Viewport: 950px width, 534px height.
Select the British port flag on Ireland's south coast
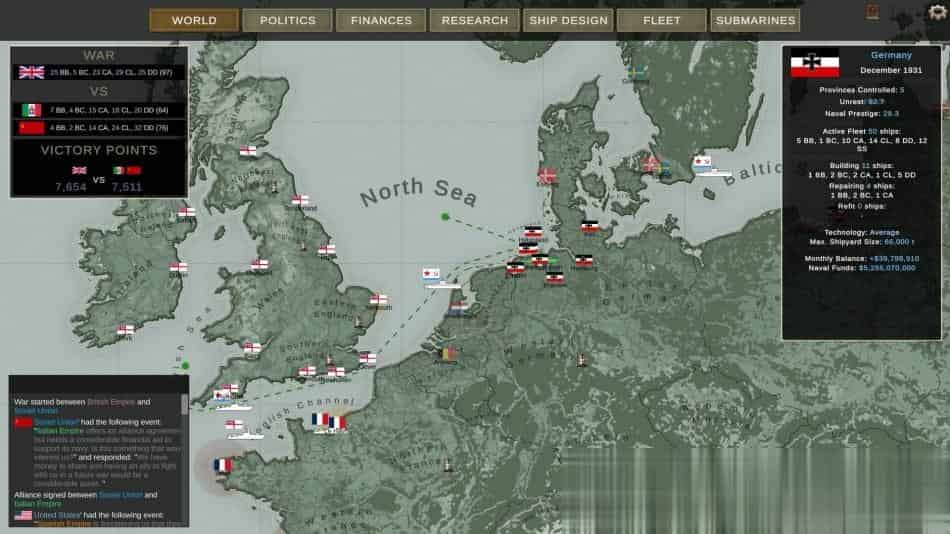126,330
